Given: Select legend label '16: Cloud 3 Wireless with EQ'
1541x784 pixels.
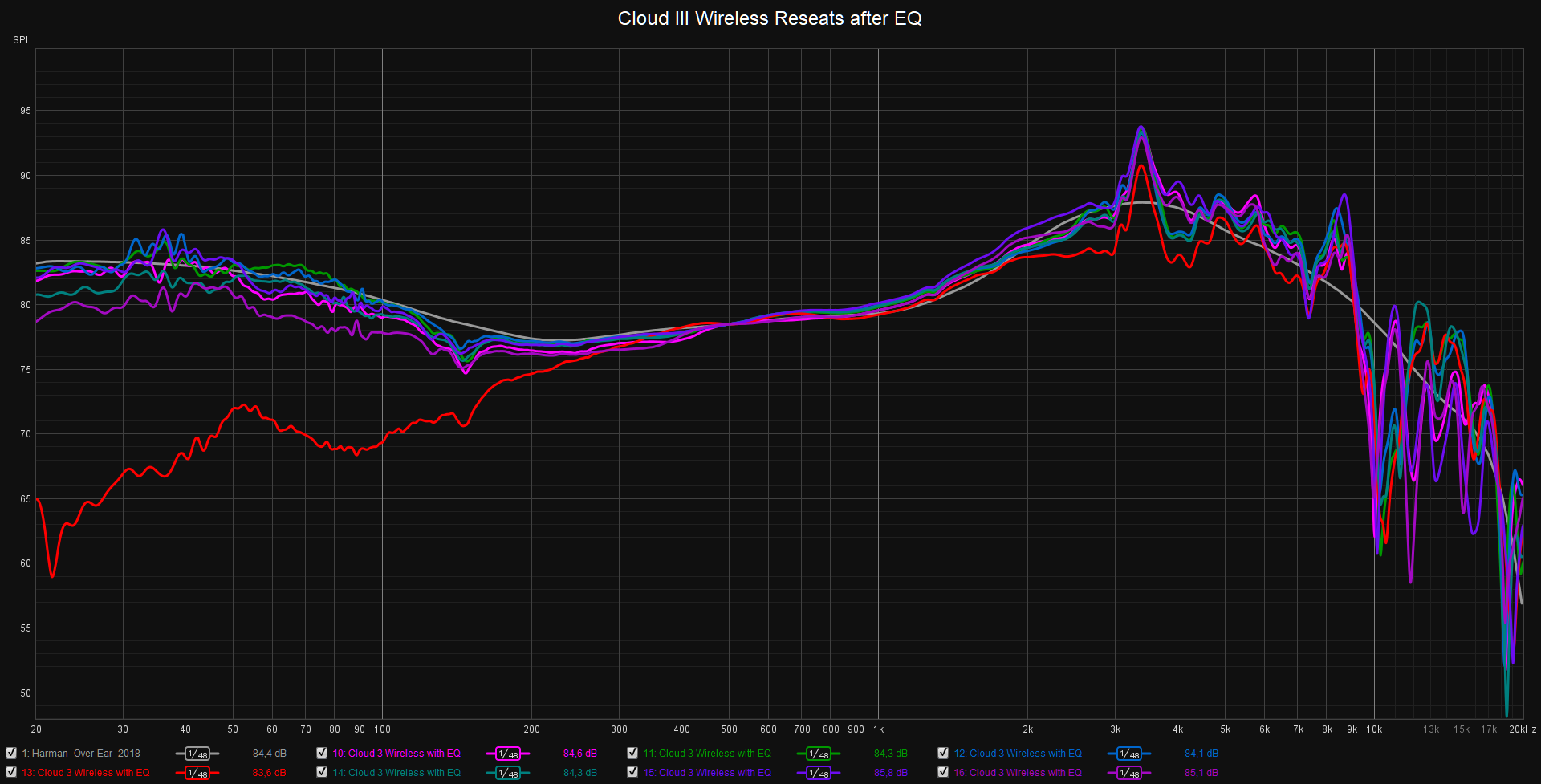Looking at the screenshot, I should 1018,773.
